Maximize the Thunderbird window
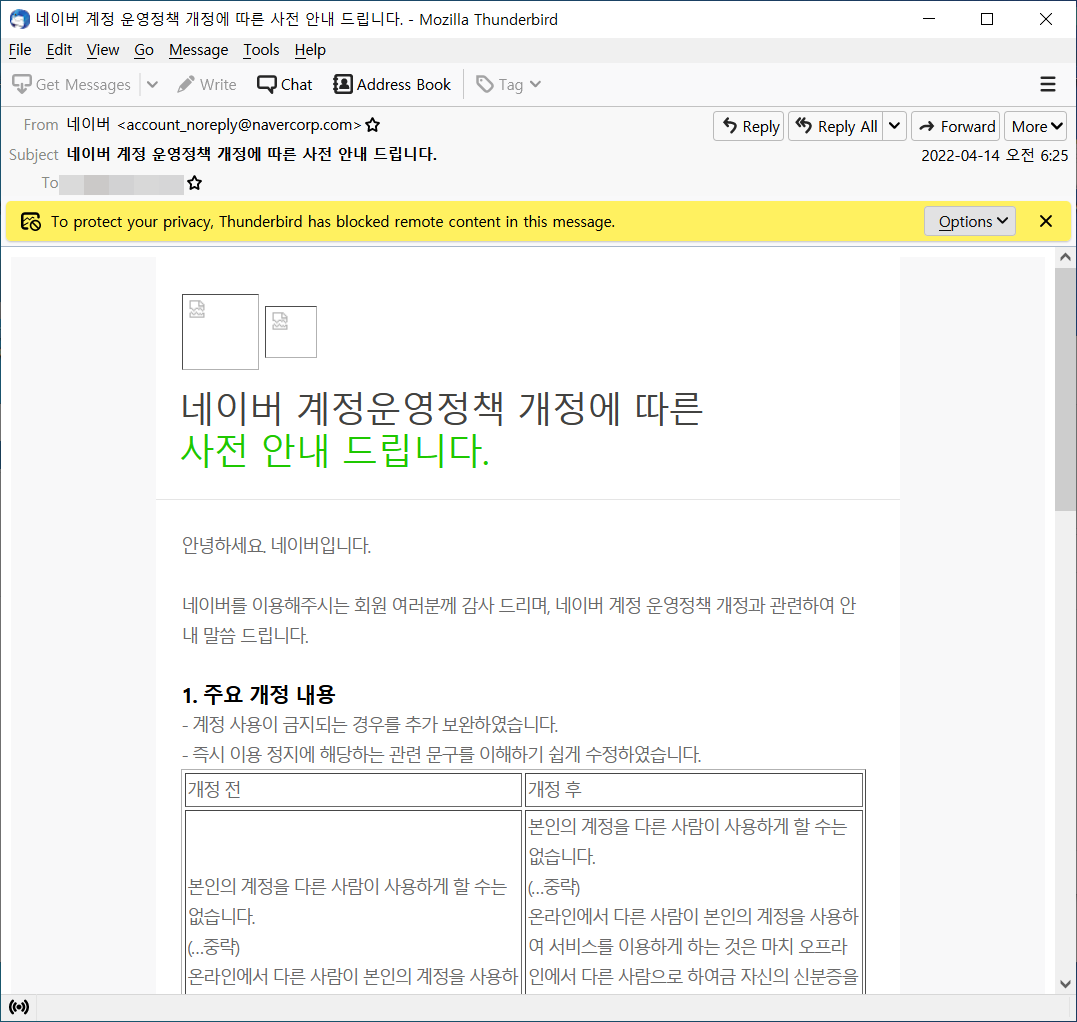Image resolution: width=1077 pixels, height=1022 pixels. pos(987,19)
